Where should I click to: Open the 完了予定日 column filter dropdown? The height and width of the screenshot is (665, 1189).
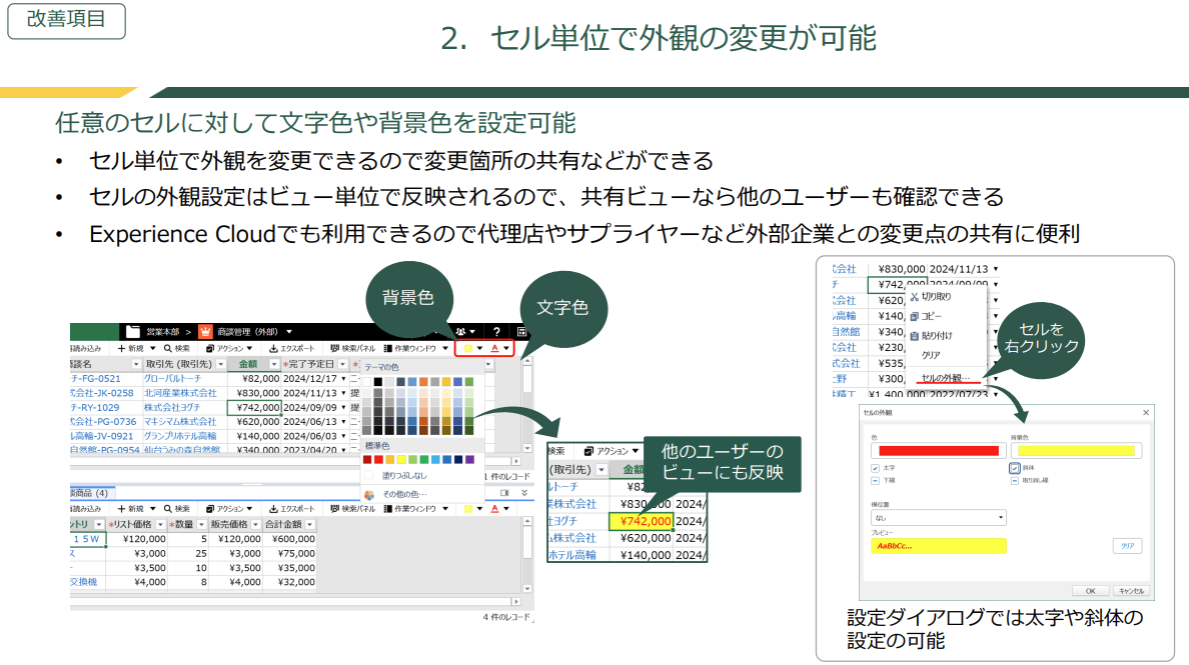(343, 365)
